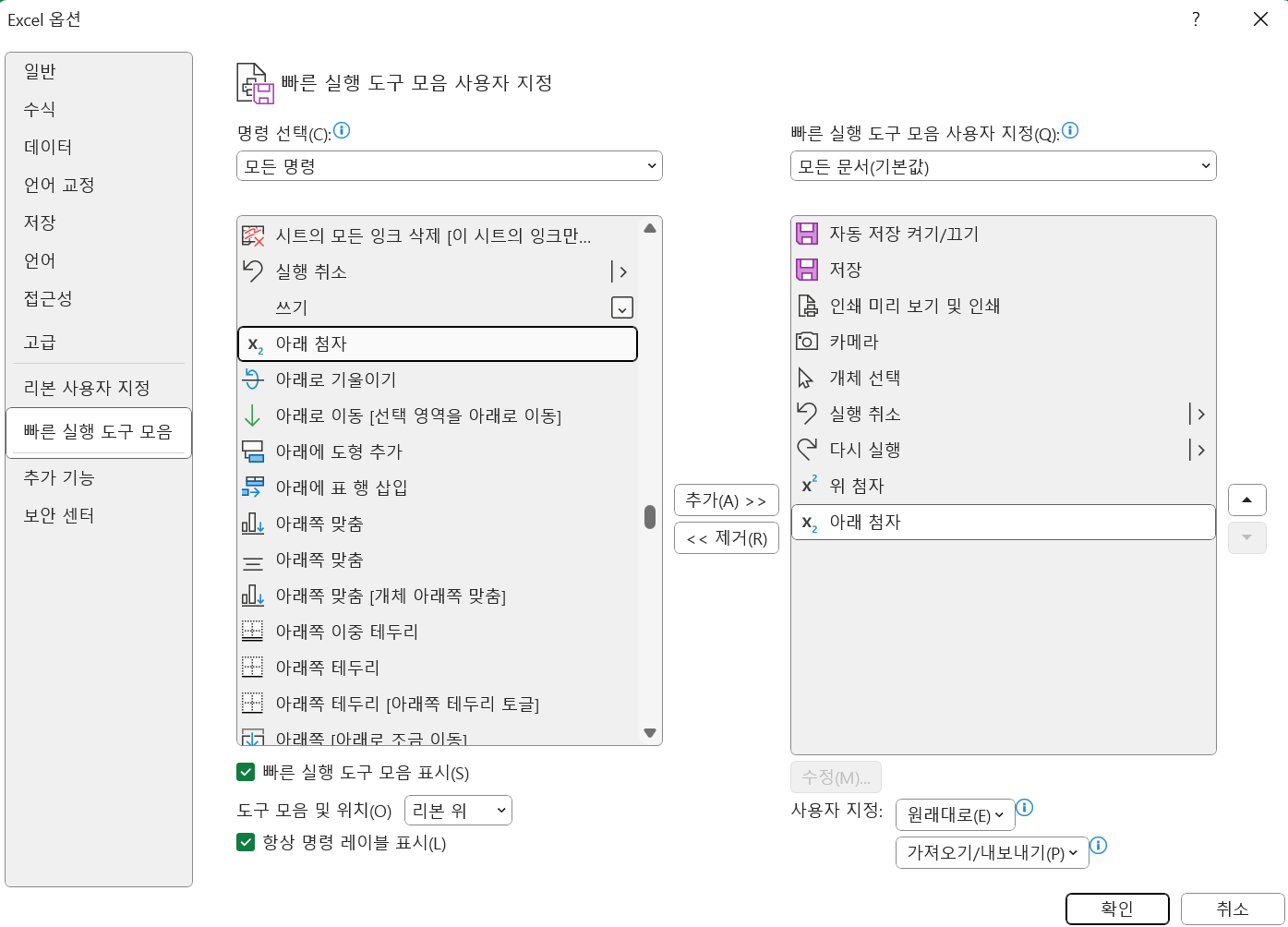
Task: Click the superscript (위 첨자) icon
Action: click(x=809, y=485)
